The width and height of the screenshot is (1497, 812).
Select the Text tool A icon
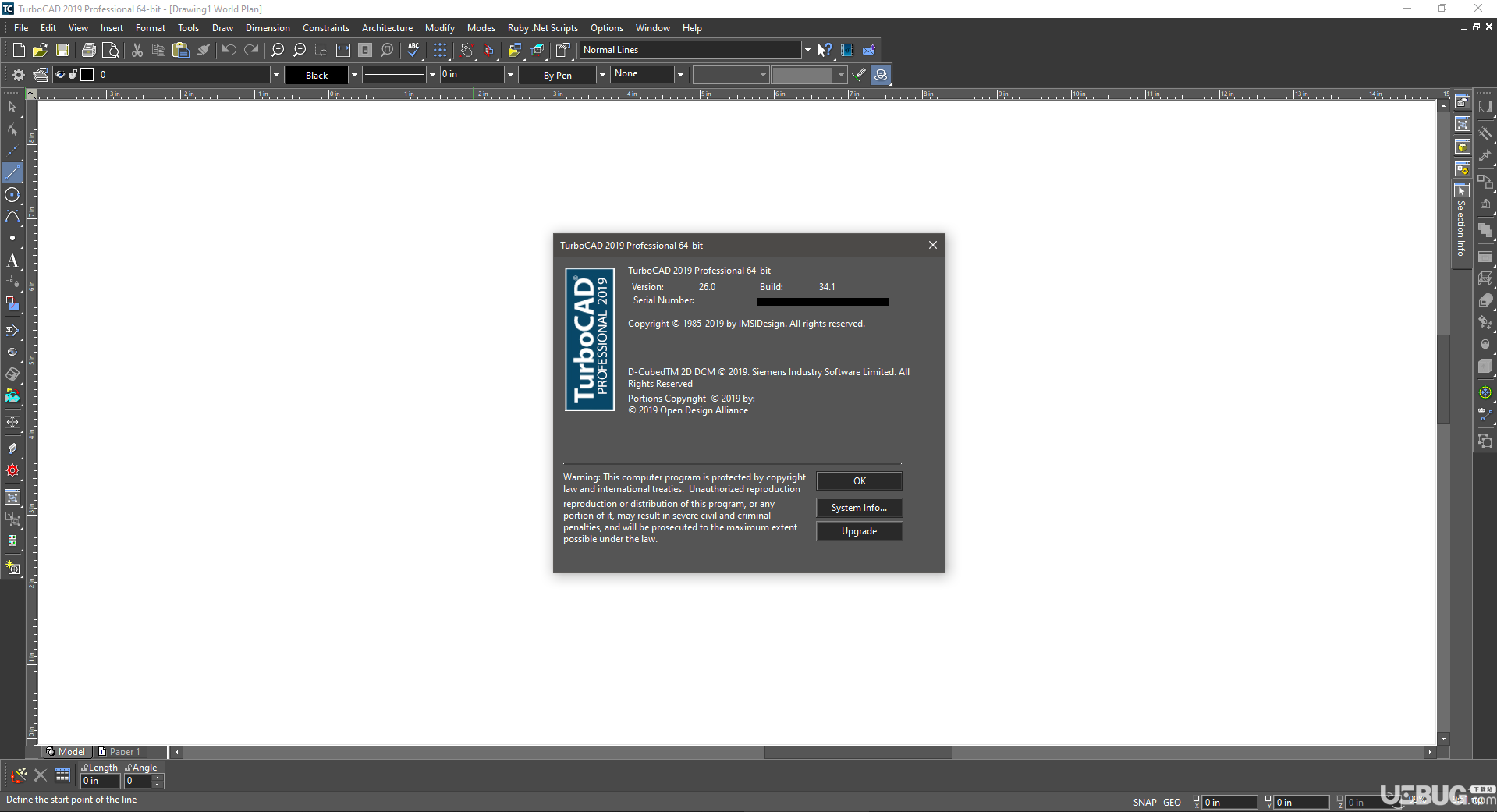12,261
